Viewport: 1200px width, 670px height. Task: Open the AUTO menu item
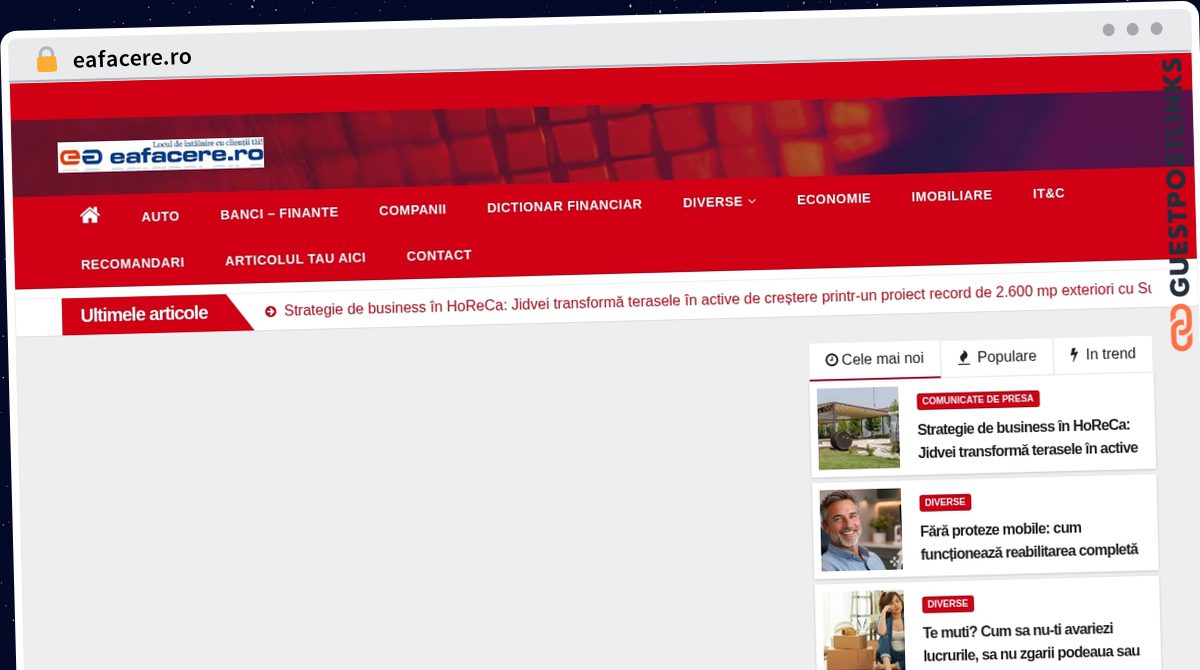coord(160,216)
